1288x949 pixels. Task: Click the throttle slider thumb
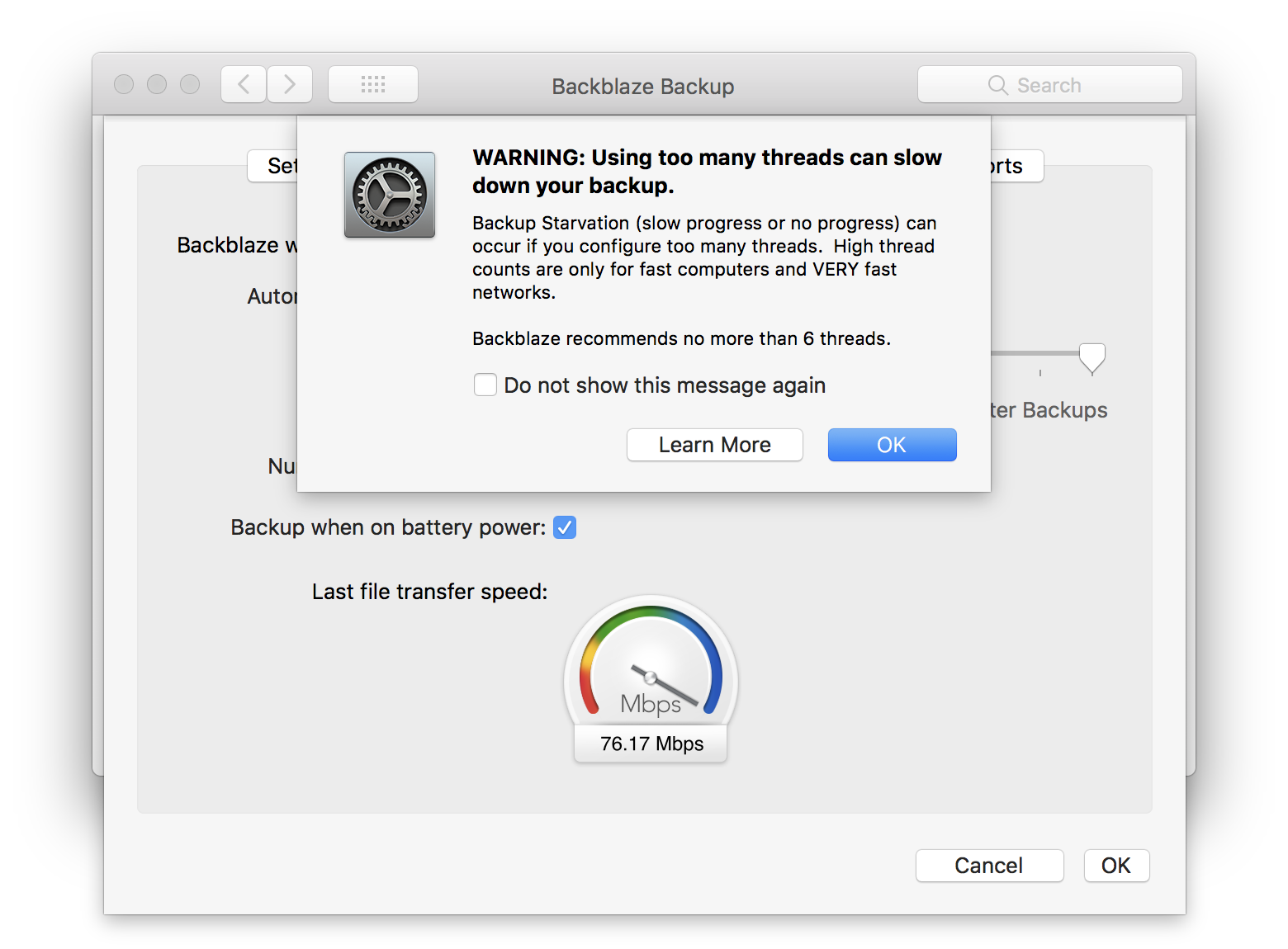[1092, 359]
